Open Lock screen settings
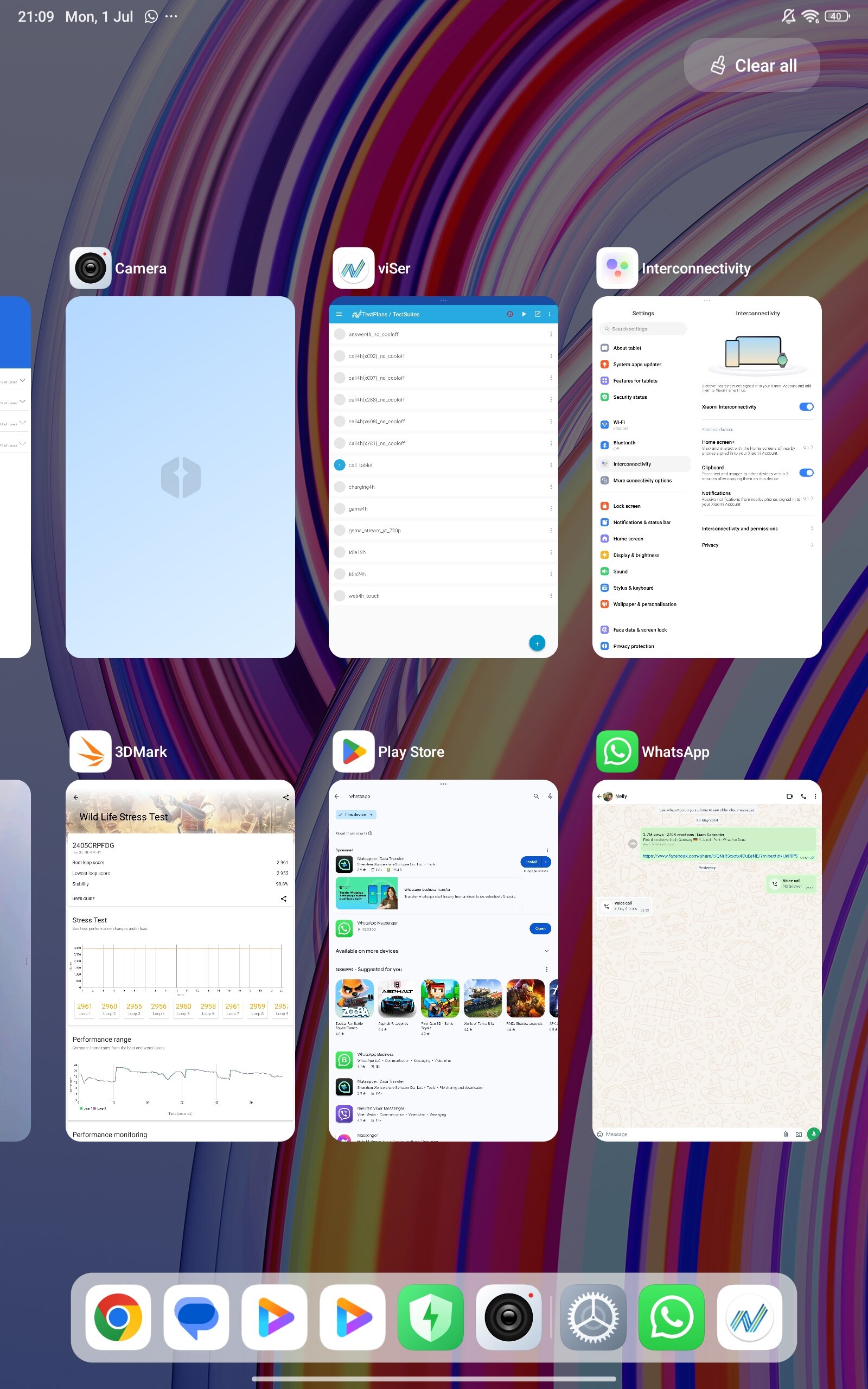Viewport: 868px width, 1389px height. click(643, 506)
